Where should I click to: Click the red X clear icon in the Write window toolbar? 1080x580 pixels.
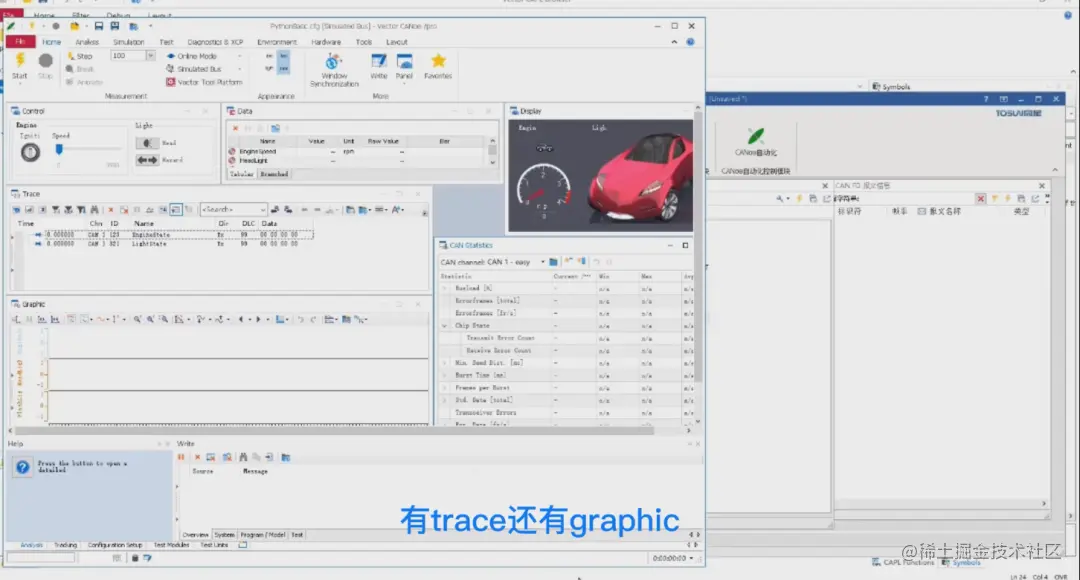[197, 457]
